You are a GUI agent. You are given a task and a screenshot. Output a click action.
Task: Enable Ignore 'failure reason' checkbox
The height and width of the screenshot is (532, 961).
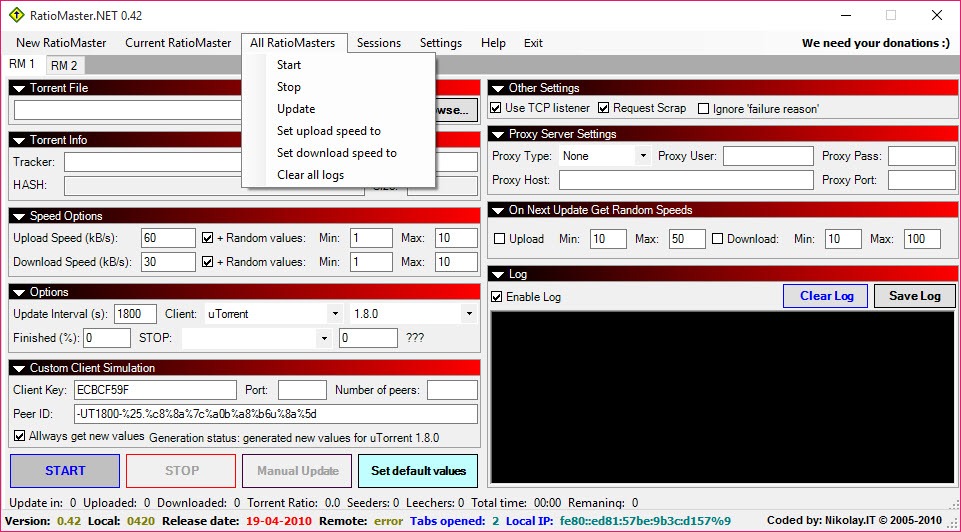tap(704, 109)
